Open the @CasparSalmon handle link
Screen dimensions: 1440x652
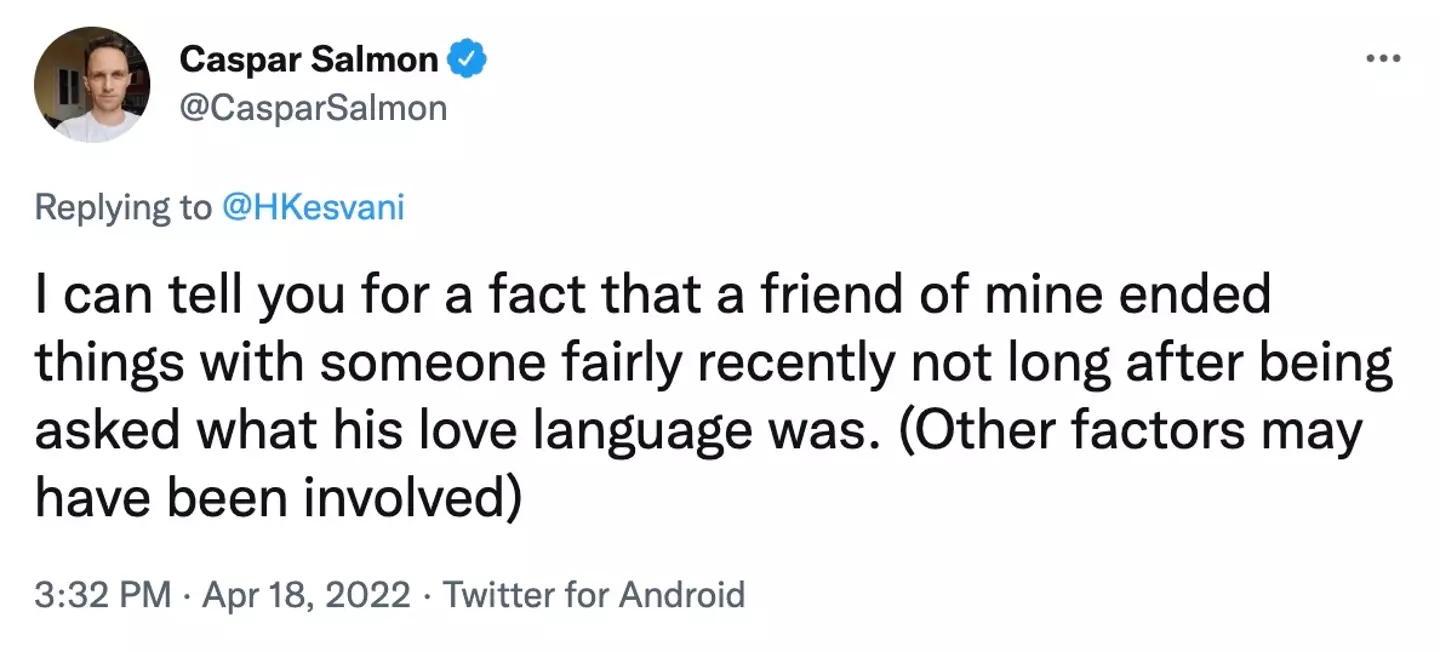[x=313, y=106]
